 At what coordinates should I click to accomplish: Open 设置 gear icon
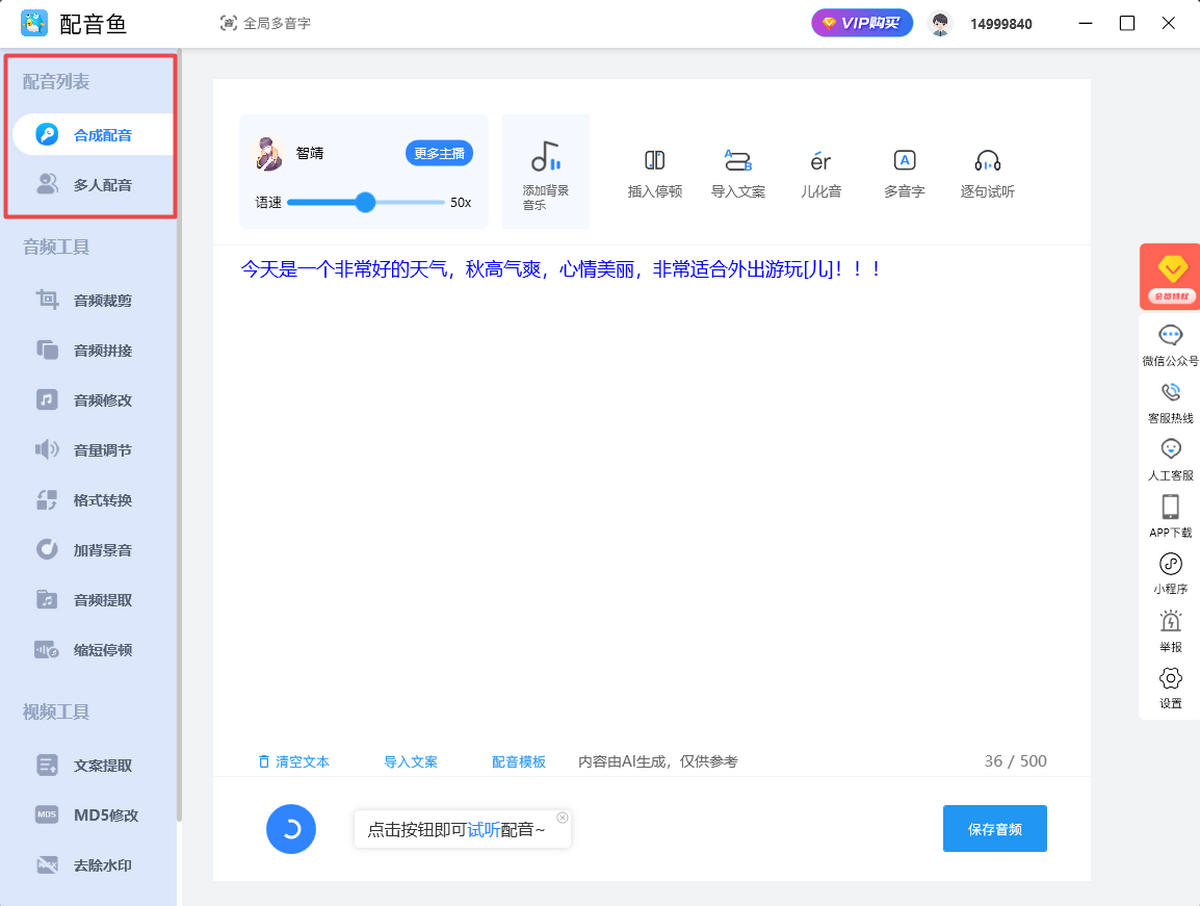point(1170,678)
